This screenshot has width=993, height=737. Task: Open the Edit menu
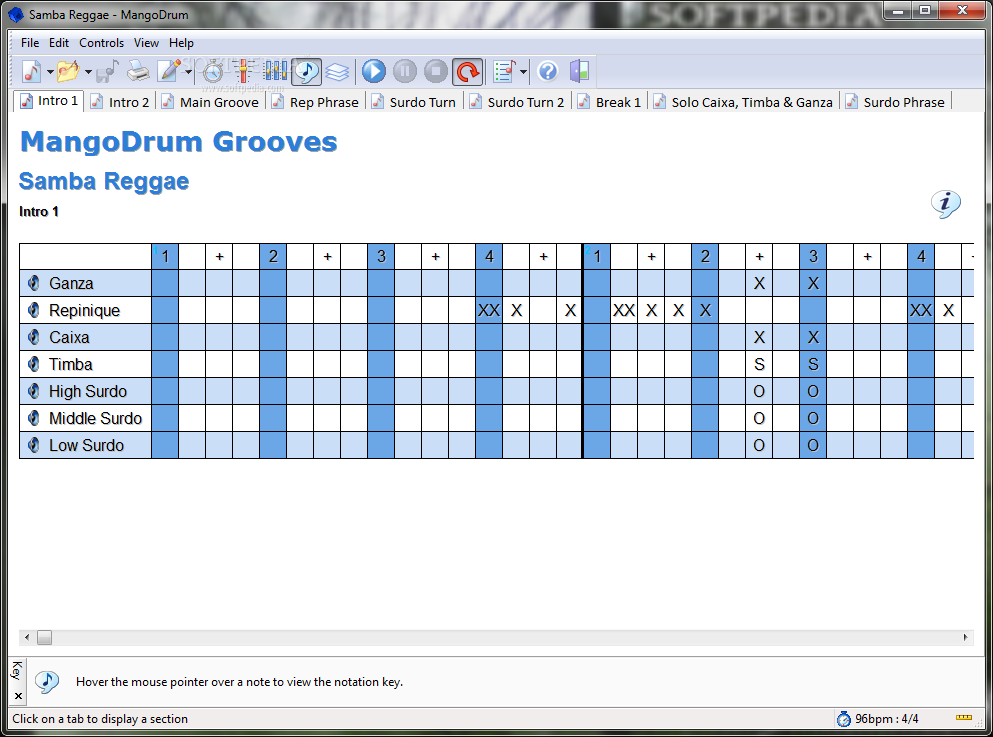tap(59, 43)
